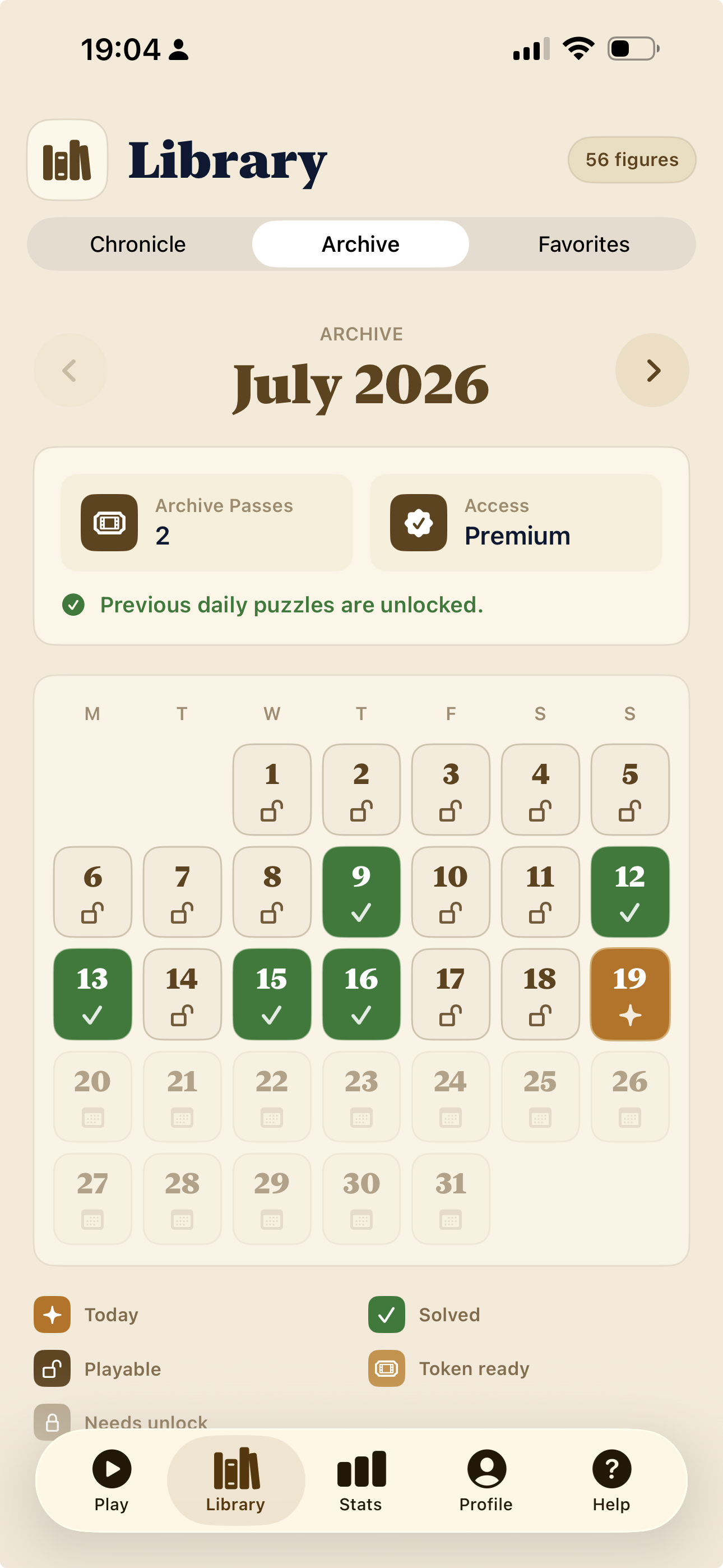
Task: Tap the Archive Passes ticket icon
Action: 109,523
